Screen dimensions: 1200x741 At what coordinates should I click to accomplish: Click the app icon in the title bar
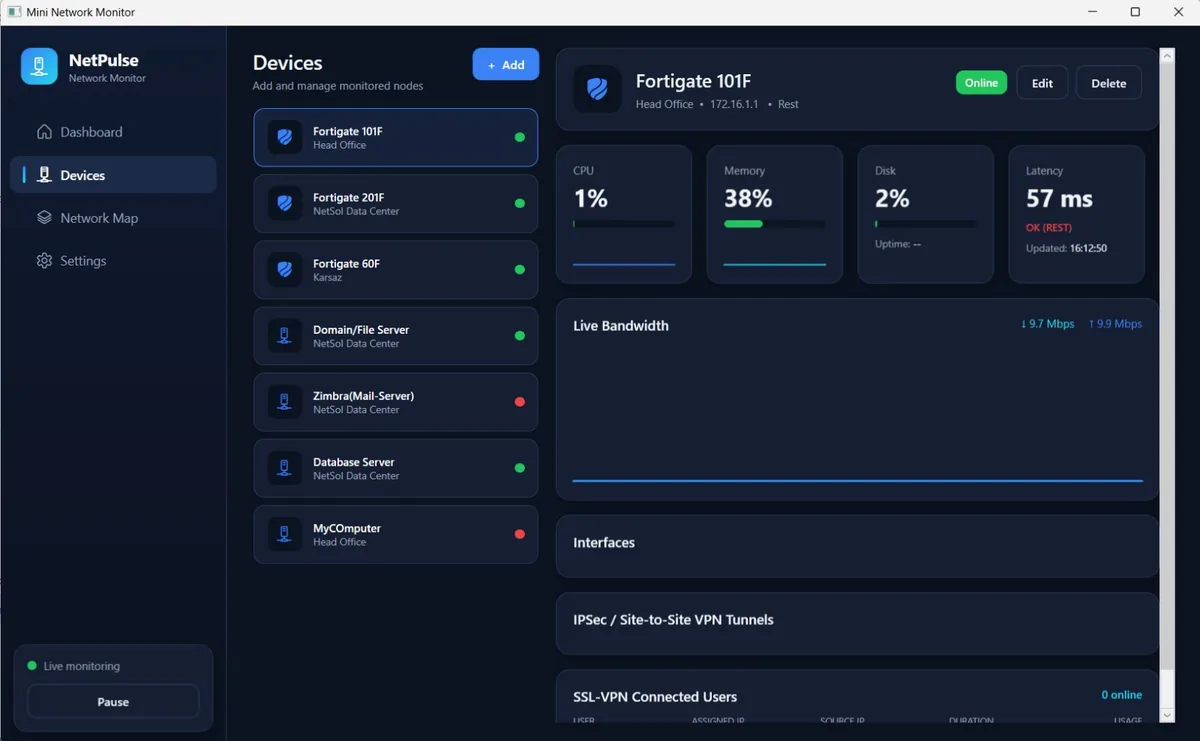click(14, 12)
